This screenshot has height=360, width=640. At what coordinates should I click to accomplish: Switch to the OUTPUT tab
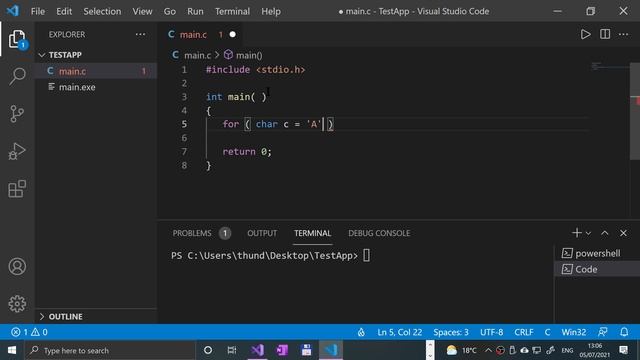(x=262, y=233)
